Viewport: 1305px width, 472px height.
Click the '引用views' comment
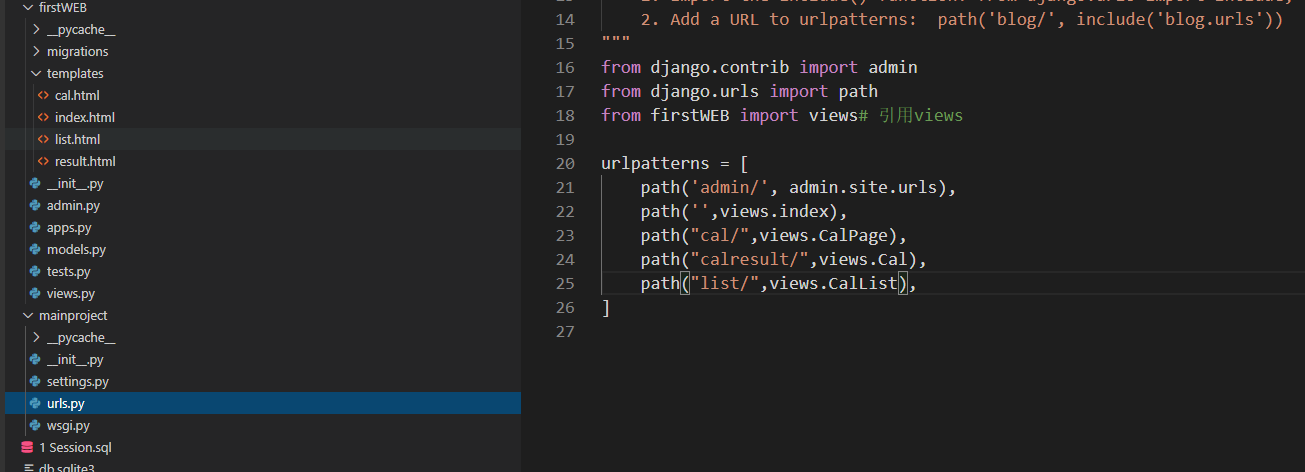coord(921,115)
